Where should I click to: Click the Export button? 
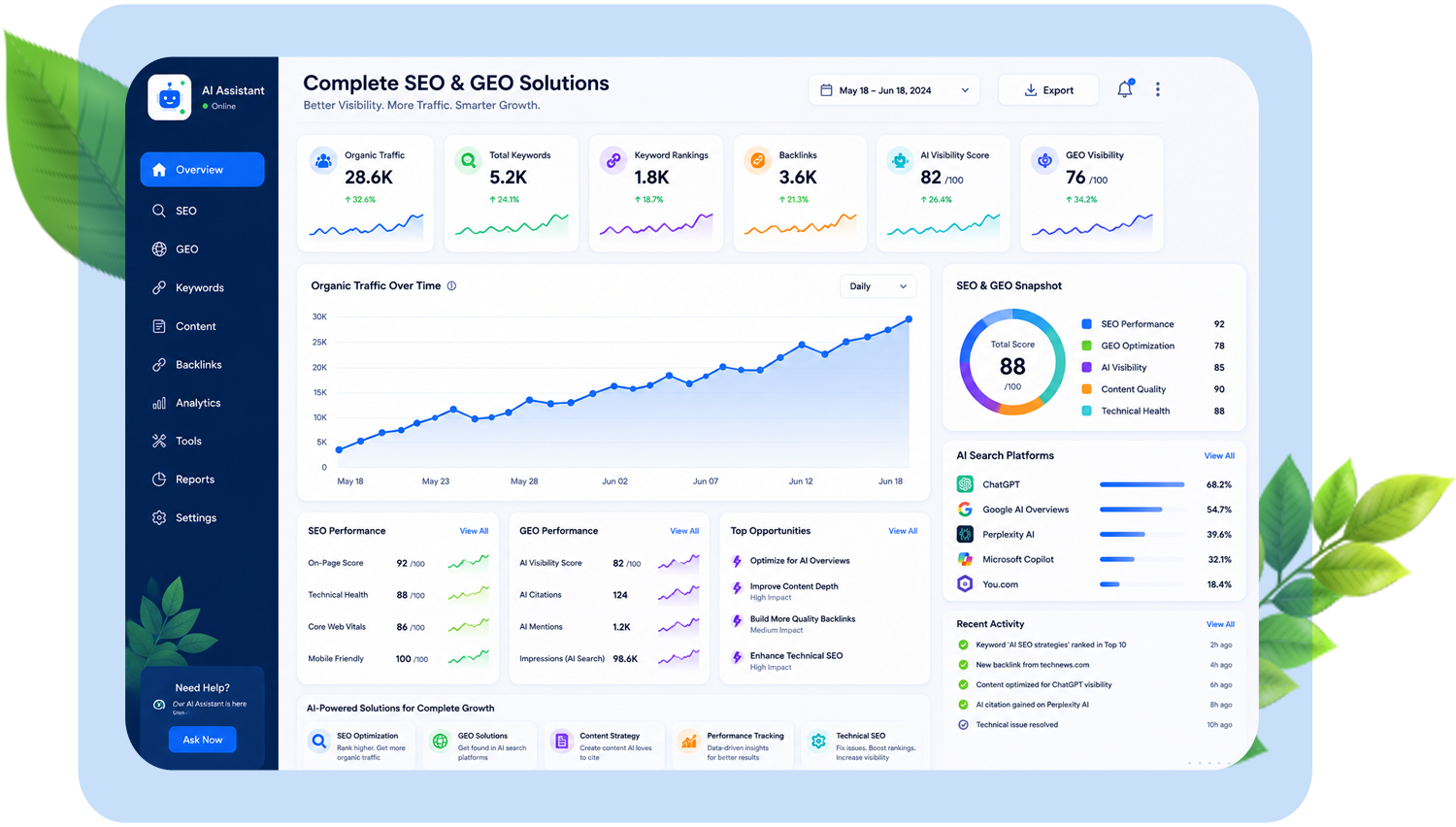tap(1048, 90)
